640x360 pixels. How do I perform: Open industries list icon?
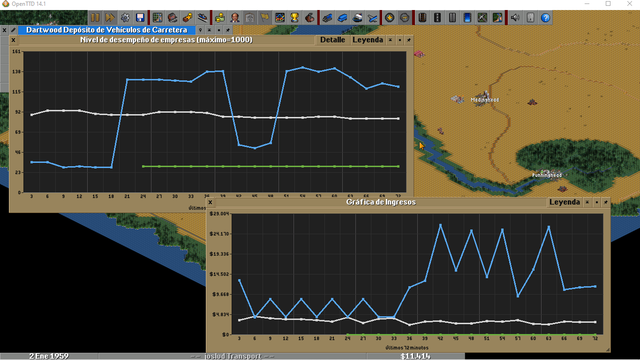310,18
